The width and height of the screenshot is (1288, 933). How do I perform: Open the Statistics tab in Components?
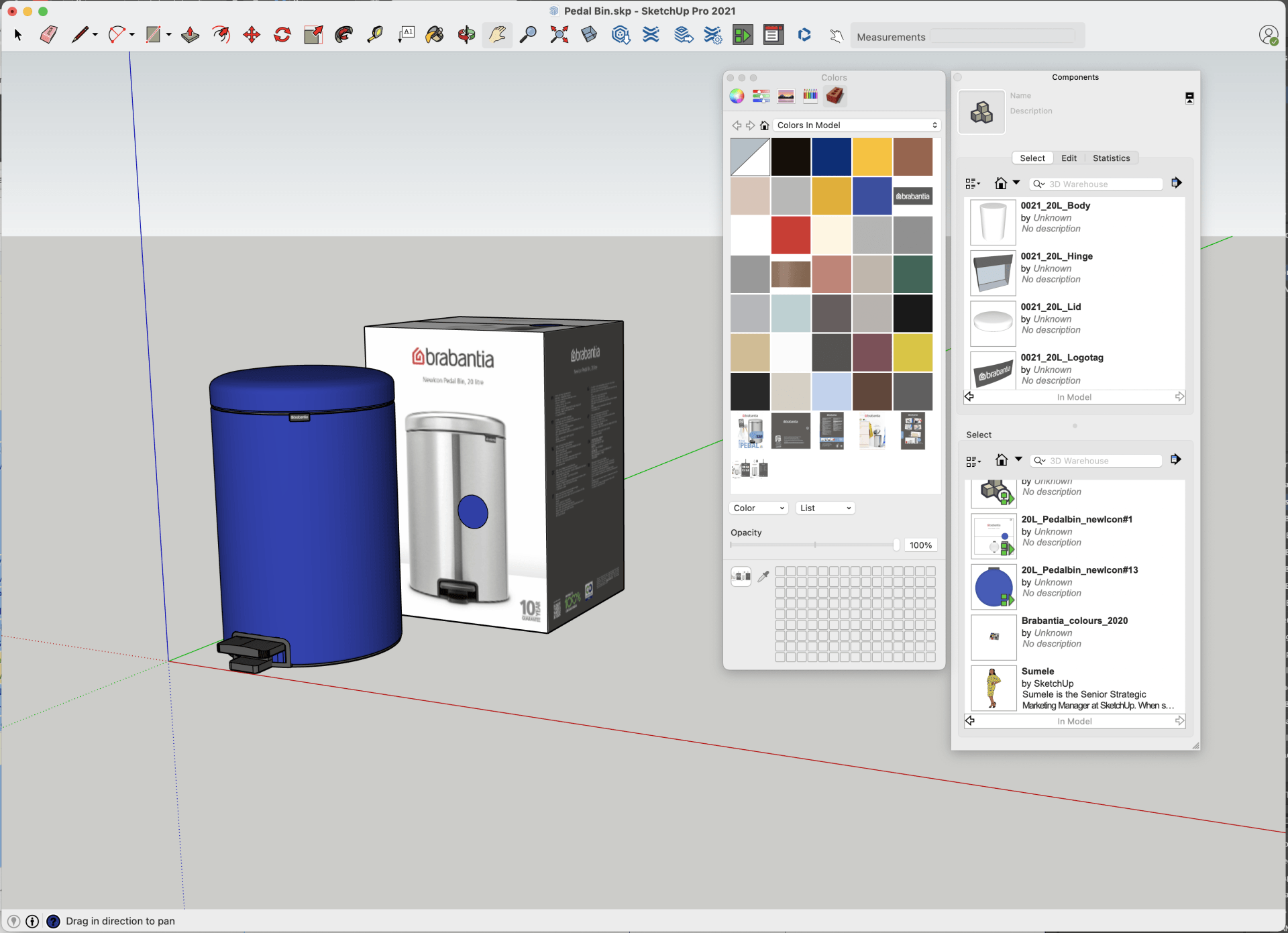point(1111,158)
